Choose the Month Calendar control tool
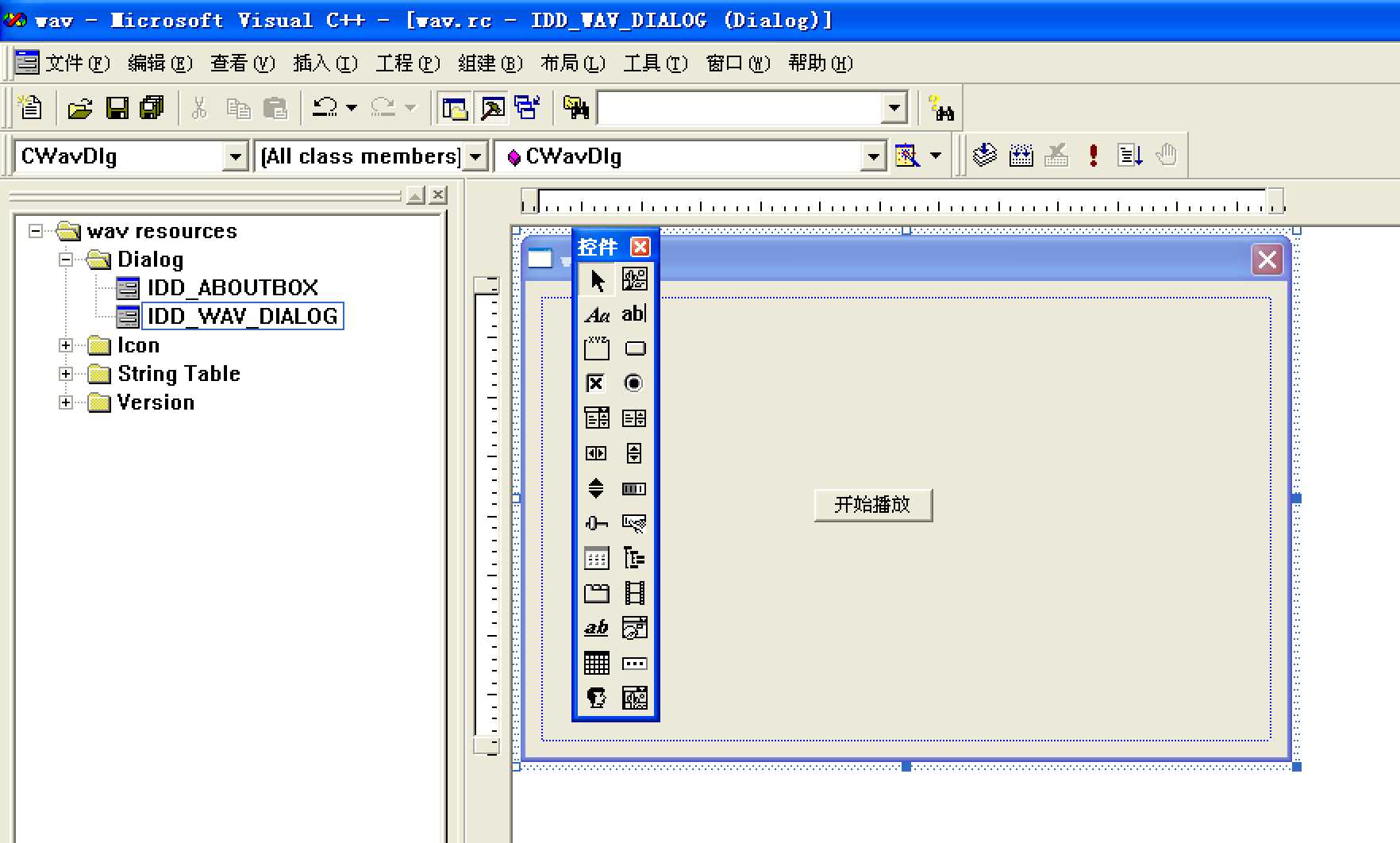The image size is (1400, 843). pos(597,663)
